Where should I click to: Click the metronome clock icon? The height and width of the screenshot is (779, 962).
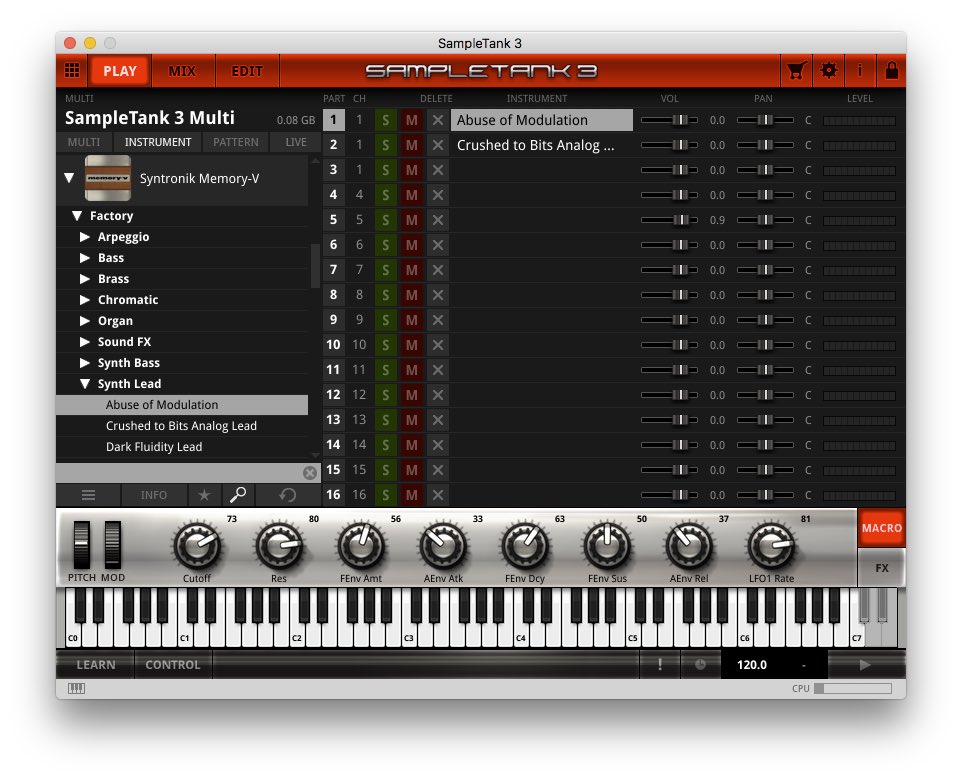coord(700,665)
